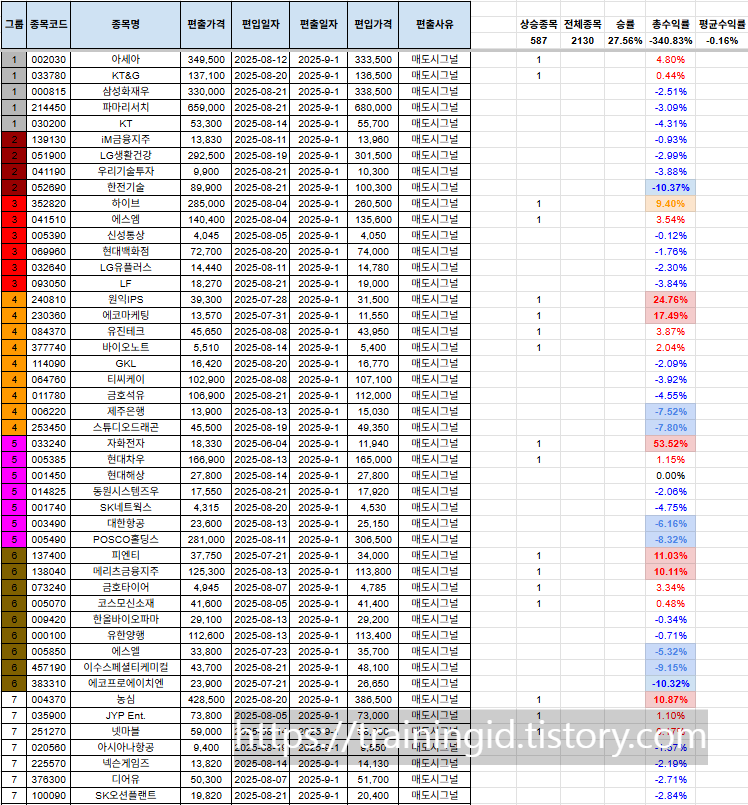Select the 0.00% return cell
Viewport: 748px width, 805px height.
(670, 475)
